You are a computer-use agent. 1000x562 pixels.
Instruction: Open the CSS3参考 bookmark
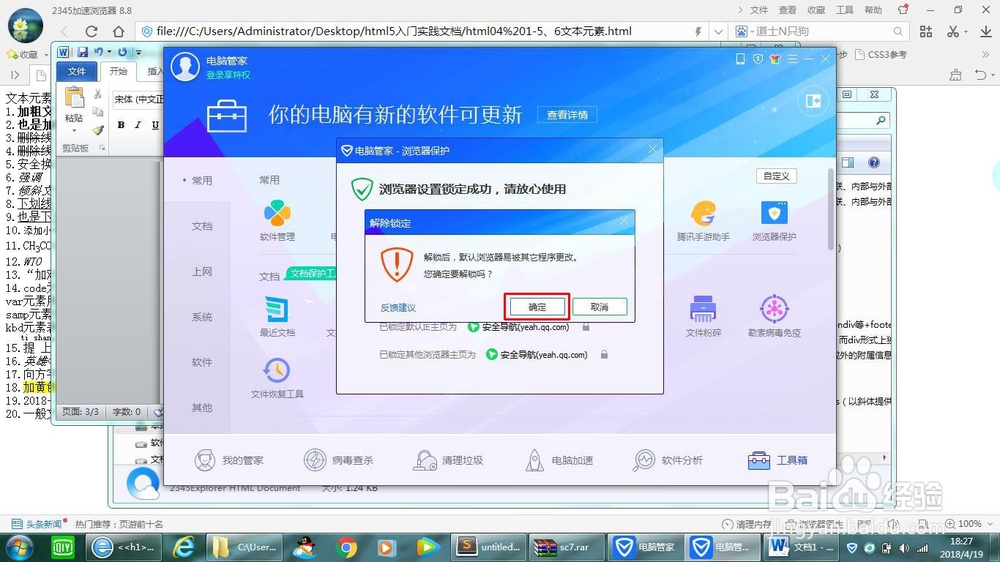pos(880,55)
